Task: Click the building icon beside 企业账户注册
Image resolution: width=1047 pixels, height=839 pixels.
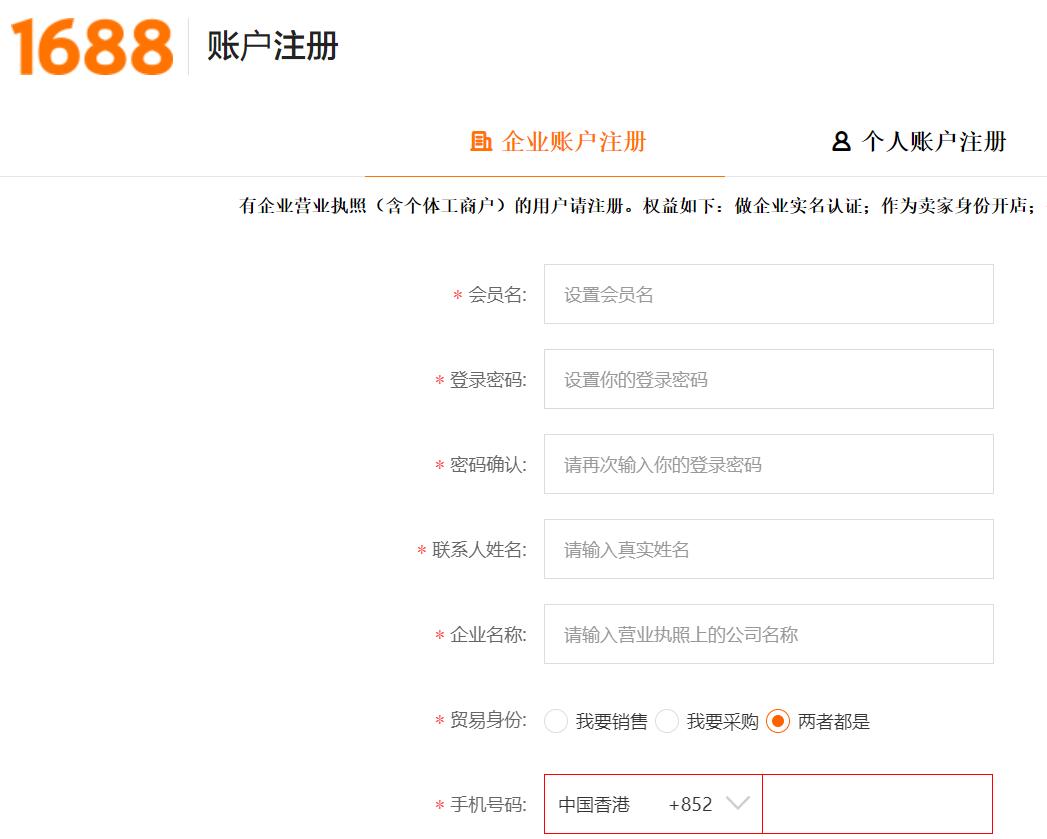Action: click(481, 141)
